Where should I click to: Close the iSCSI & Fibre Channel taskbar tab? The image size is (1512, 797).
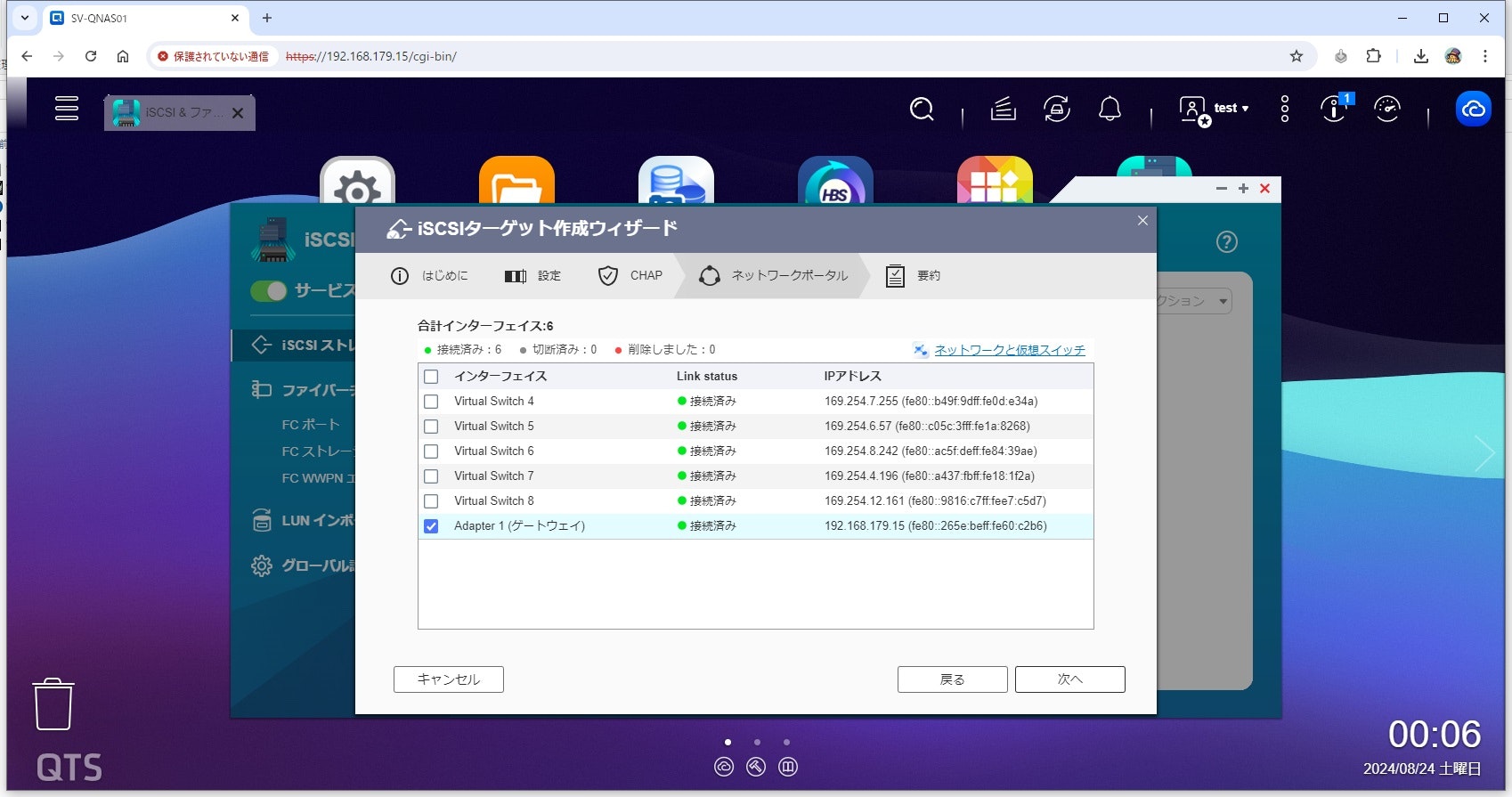coord(238,113)
